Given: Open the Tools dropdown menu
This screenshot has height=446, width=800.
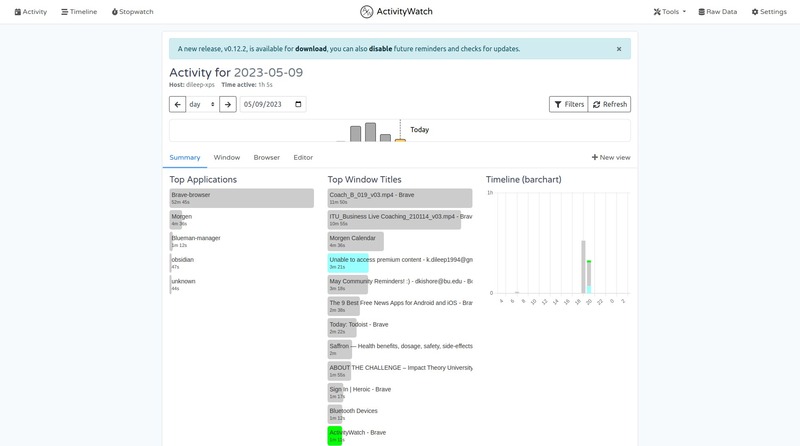Looking at the screenshot, I should pos(669,12).
